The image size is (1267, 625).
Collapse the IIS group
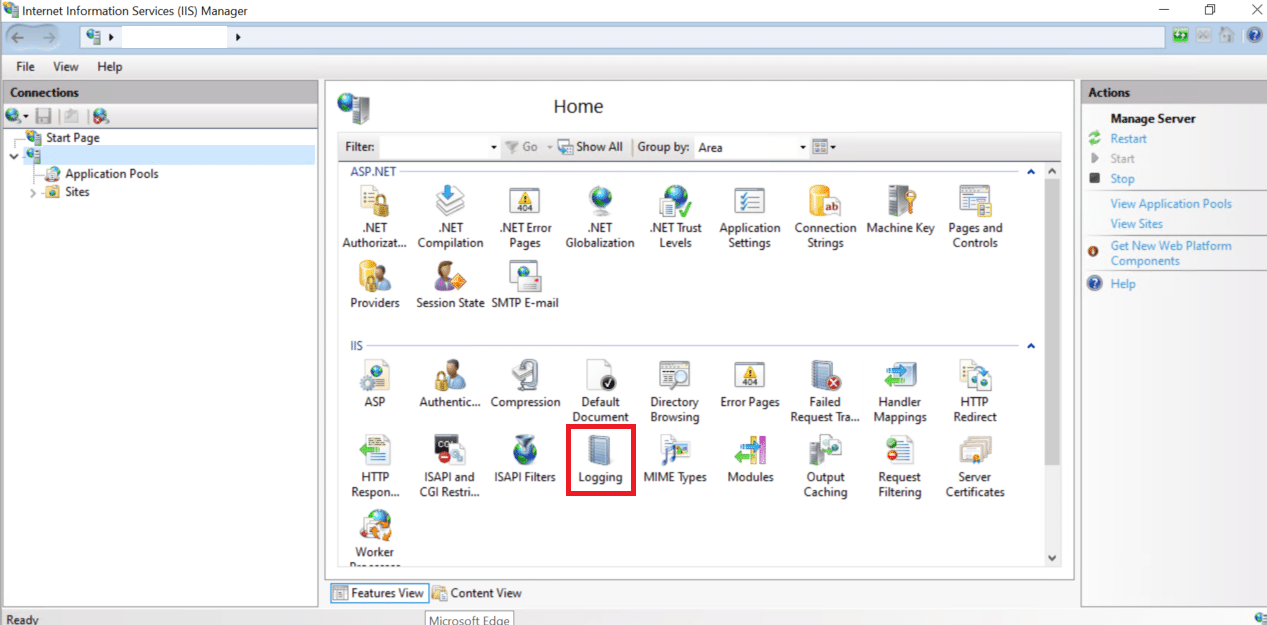[1031, 346]
